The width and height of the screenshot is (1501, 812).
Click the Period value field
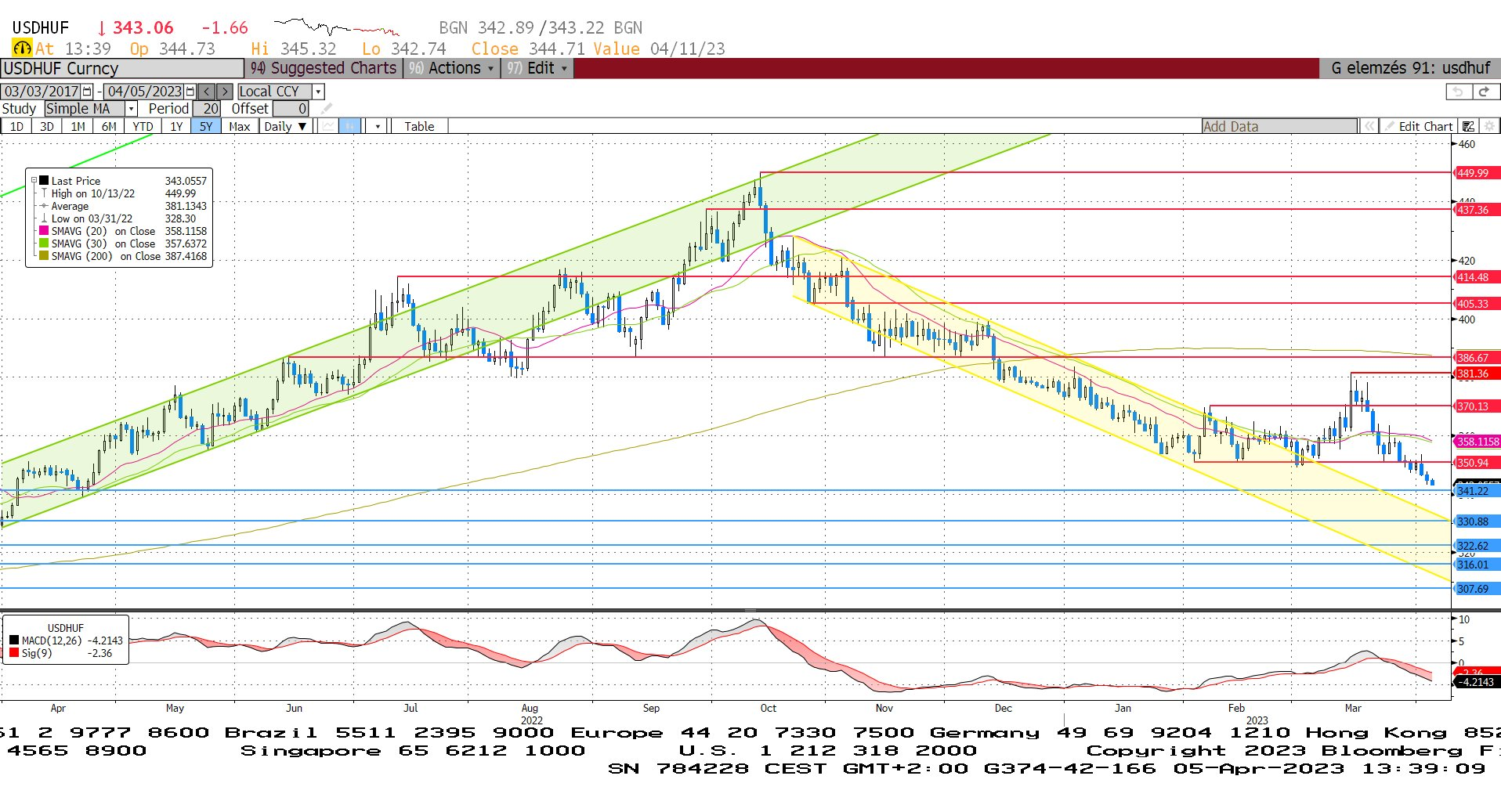208,109
